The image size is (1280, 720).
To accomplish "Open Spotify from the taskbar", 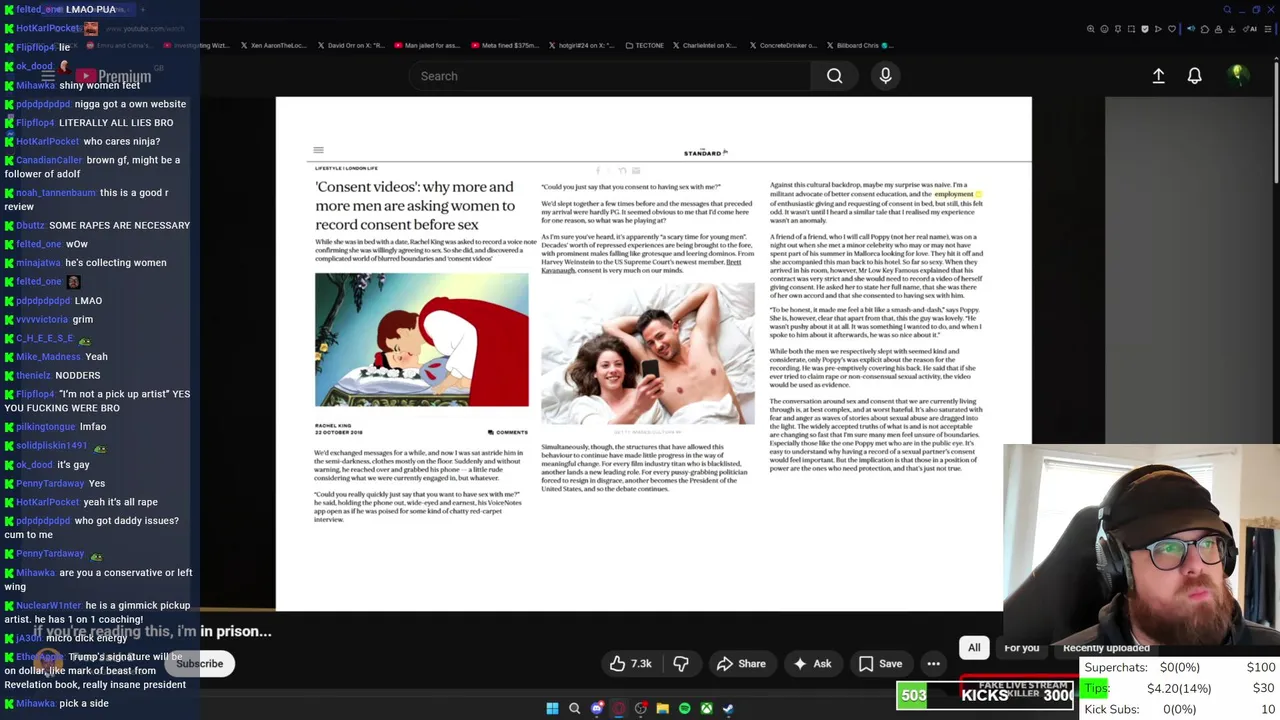I will [x=684, y=709].
